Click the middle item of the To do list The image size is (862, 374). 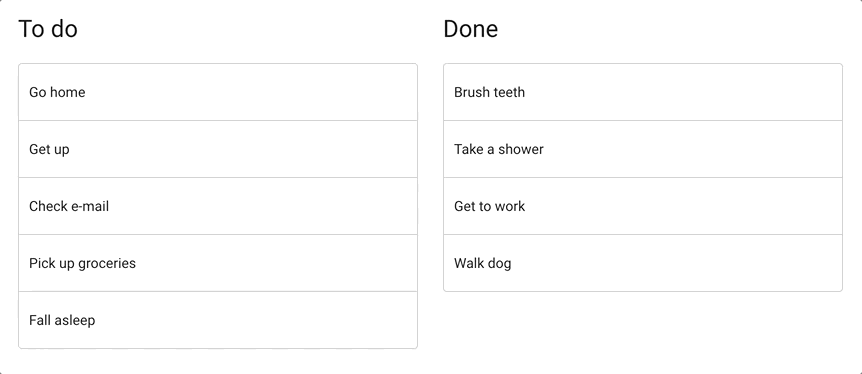pyautogui.click(x=218, y=206)
